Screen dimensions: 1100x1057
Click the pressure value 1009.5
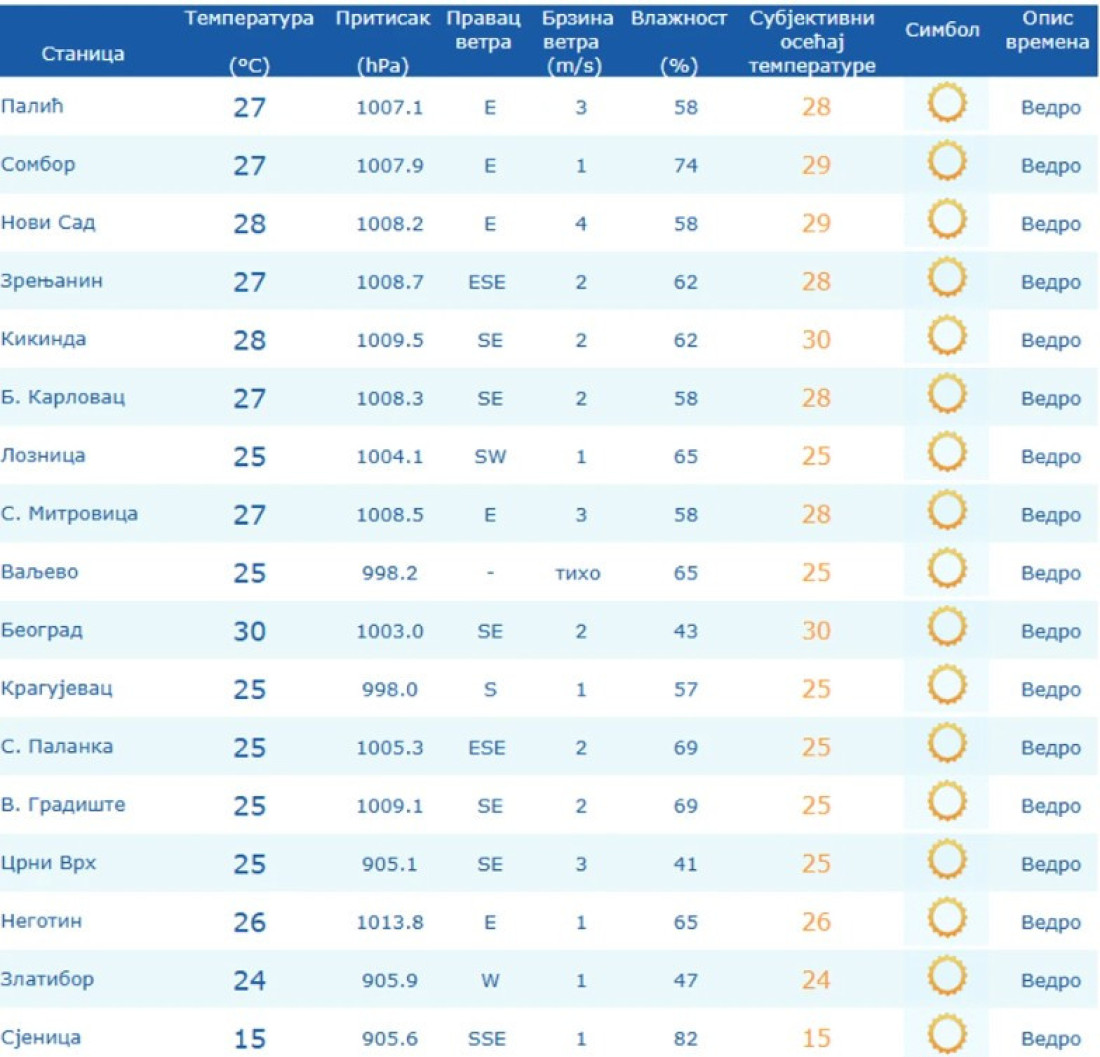point(389,340)
